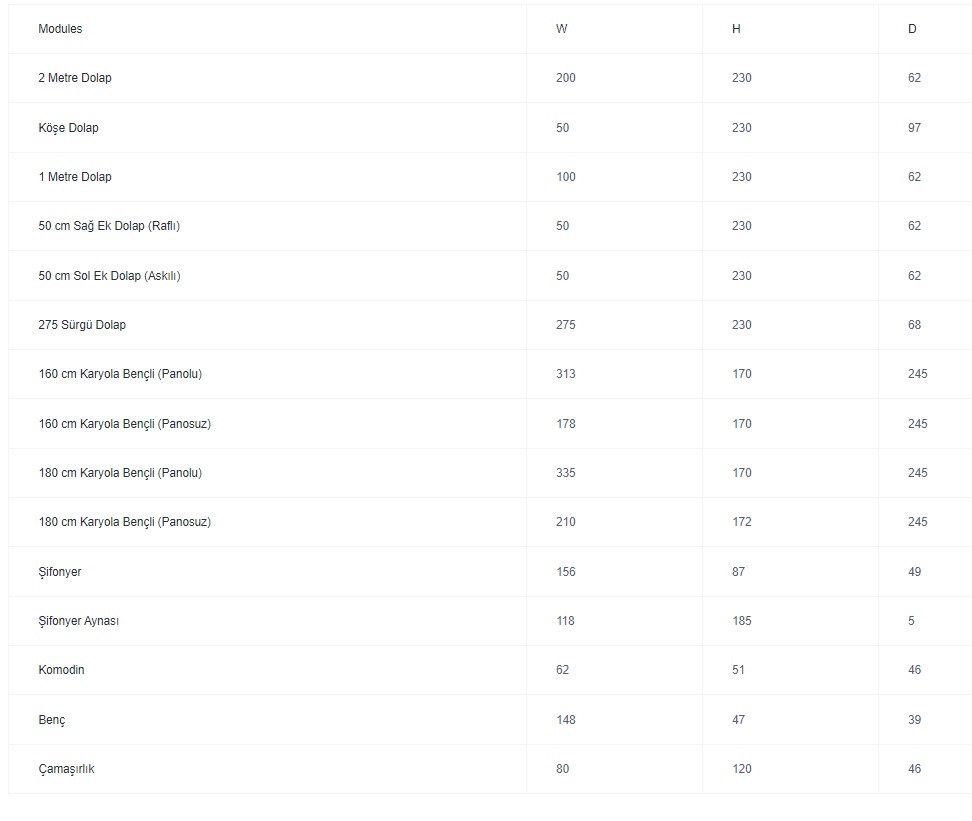972x821 pixels.
Task: Click the depth value 97 for Köşe Dolap
Action: (x=915, y=128)
